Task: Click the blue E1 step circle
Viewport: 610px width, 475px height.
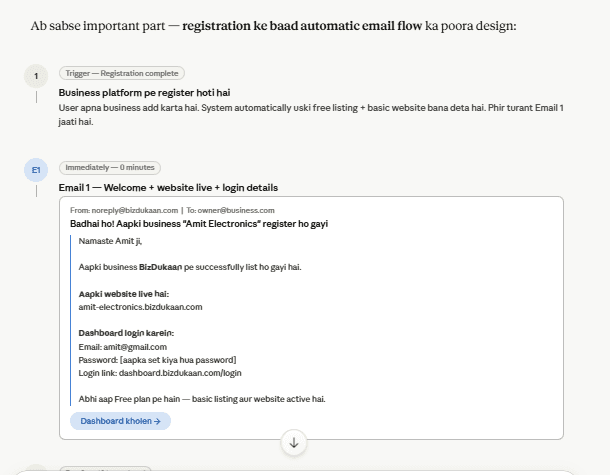Action: pyautogui.click(x=36, y=170)
